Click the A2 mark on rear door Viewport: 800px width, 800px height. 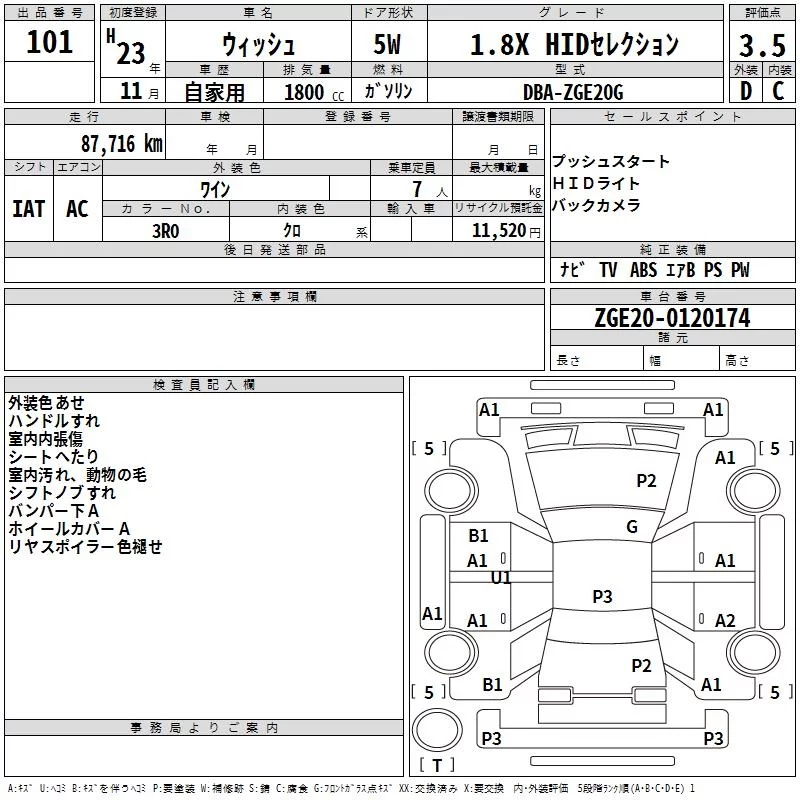725,620
